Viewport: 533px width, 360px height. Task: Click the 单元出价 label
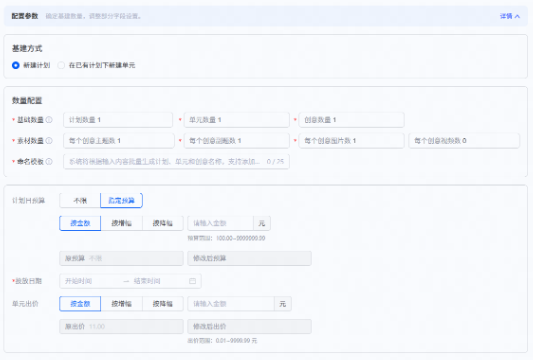tap(25, 304)
